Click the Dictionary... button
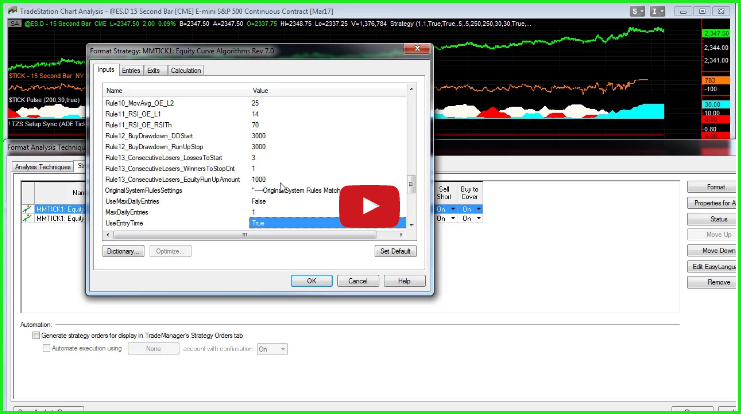The height and width of the screenshot is (414, 741). point(123,251)
